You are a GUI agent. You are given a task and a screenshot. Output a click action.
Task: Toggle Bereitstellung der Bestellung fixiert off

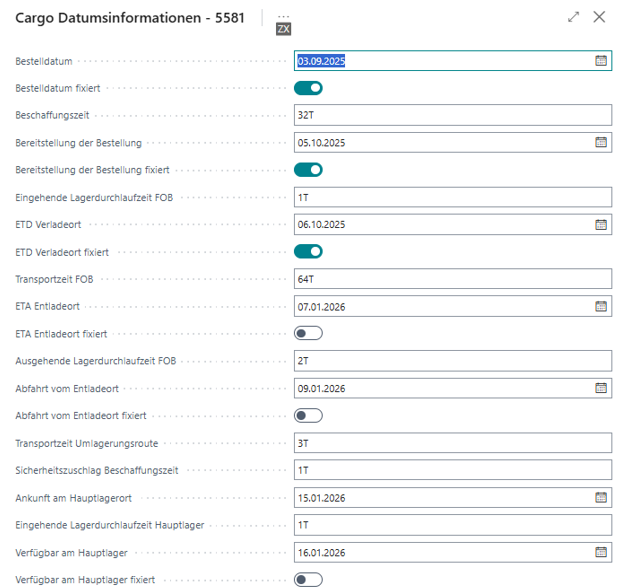coord(308,170)
